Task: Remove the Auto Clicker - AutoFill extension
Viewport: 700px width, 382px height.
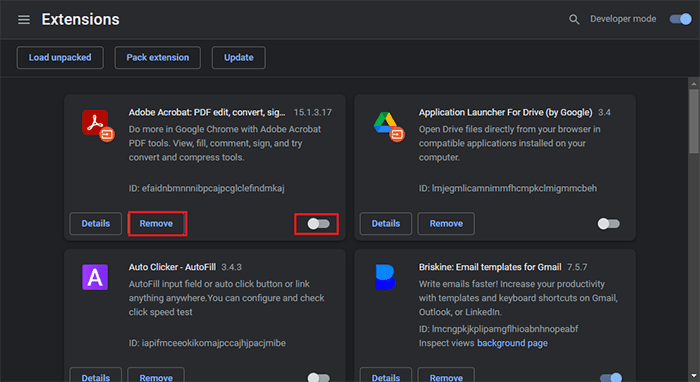Action: (156, 375)
